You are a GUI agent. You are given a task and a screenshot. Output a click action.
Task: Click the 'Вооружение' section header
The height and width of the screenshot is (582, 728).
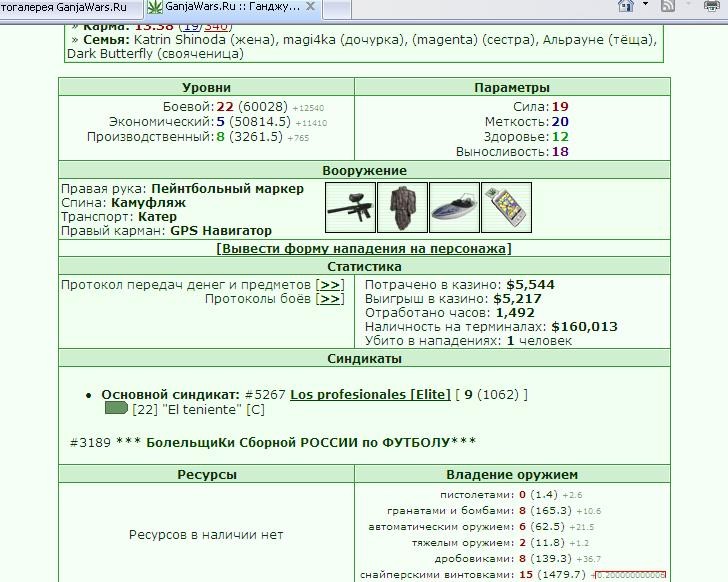coord(364,170)
